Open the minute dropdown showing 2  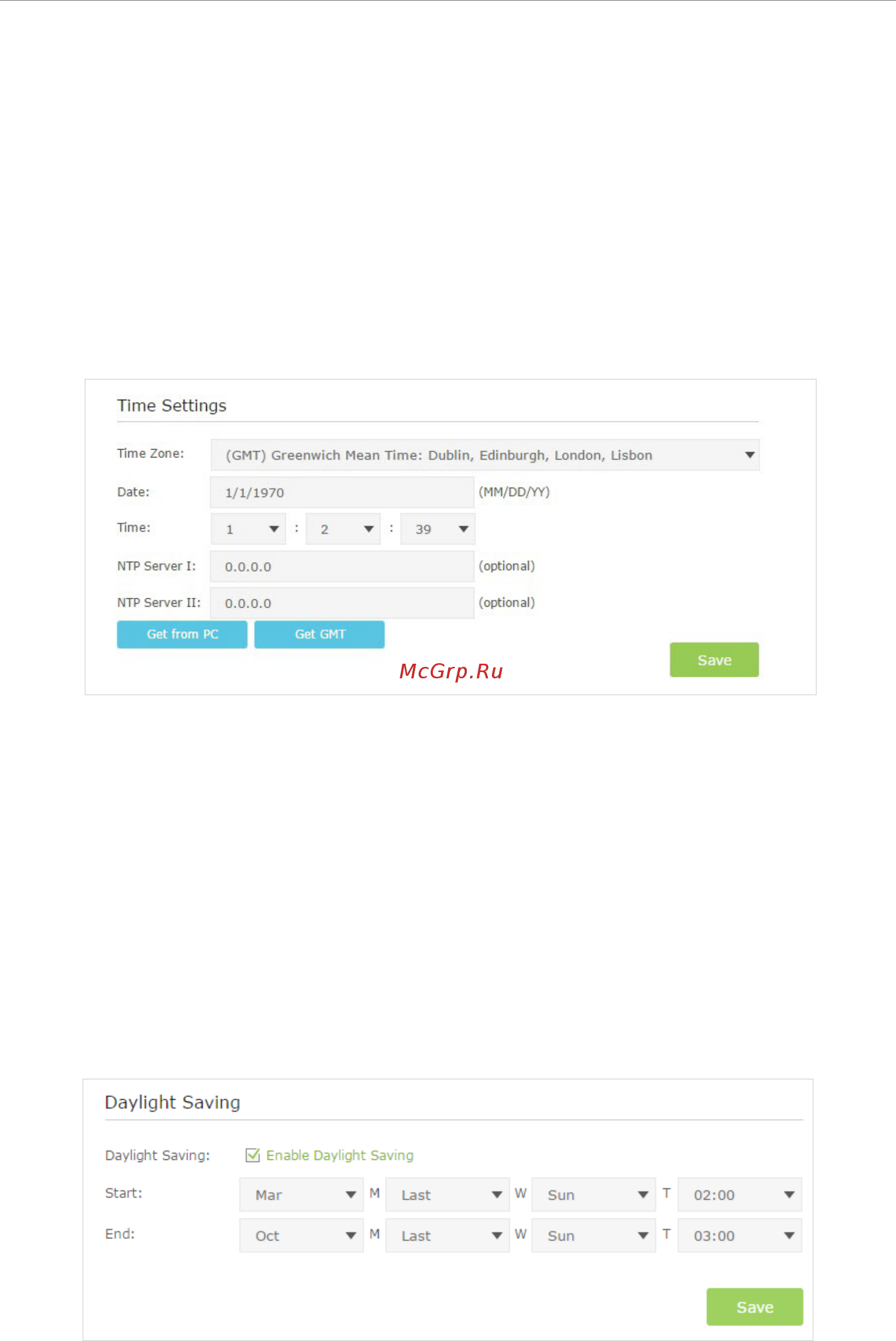[343, 529]
